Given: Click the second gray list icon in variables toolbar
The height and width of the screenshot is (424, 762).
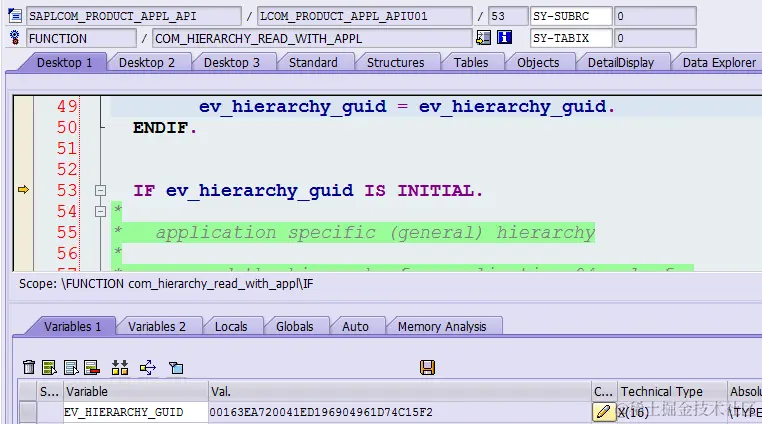Looking at the screenshot, I should pos(71,367).
